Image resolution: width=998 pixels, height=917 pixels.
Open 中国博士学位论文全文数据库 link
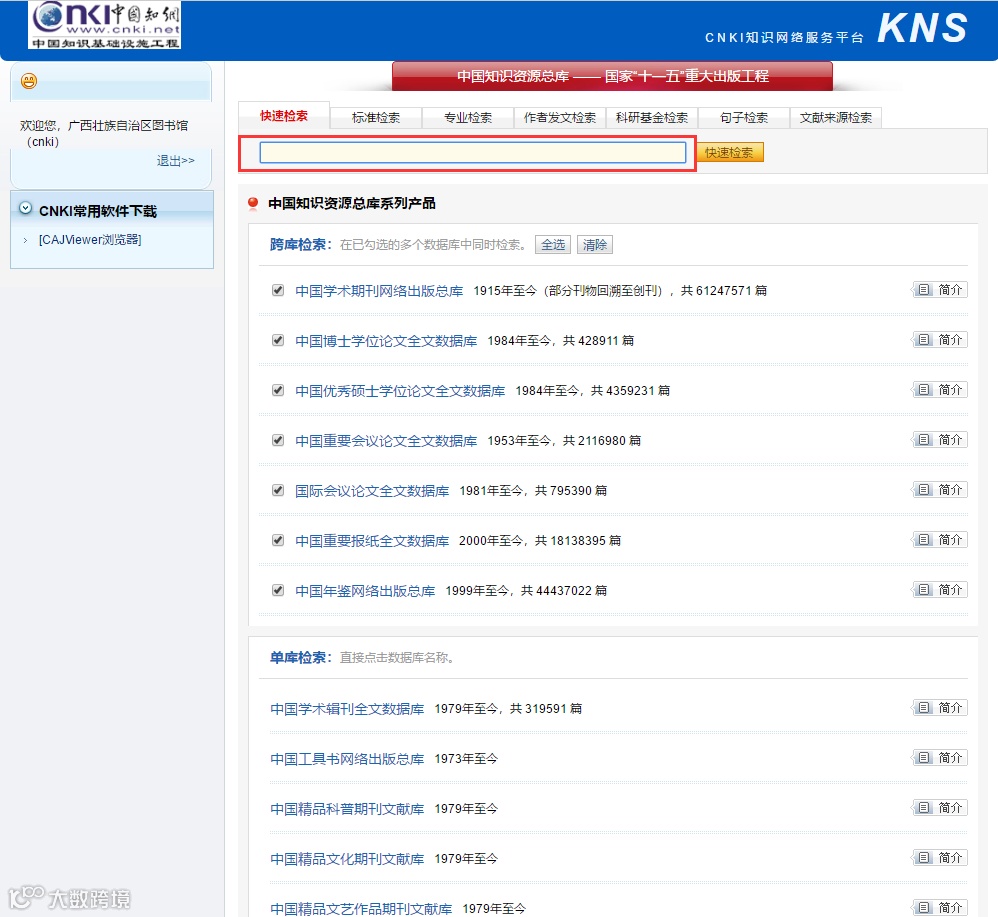(386, 341)
